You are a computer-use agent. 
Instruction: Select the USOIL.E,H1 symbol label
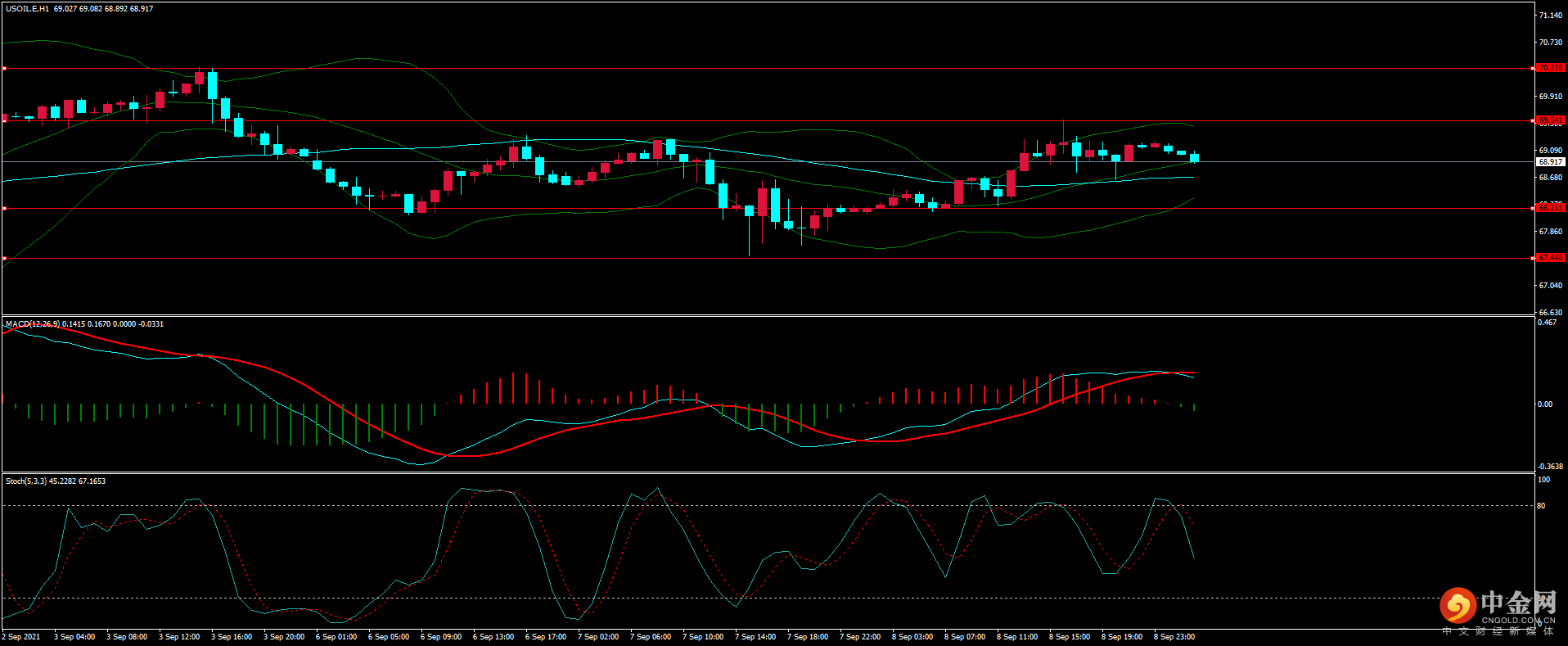click(28, 9)
